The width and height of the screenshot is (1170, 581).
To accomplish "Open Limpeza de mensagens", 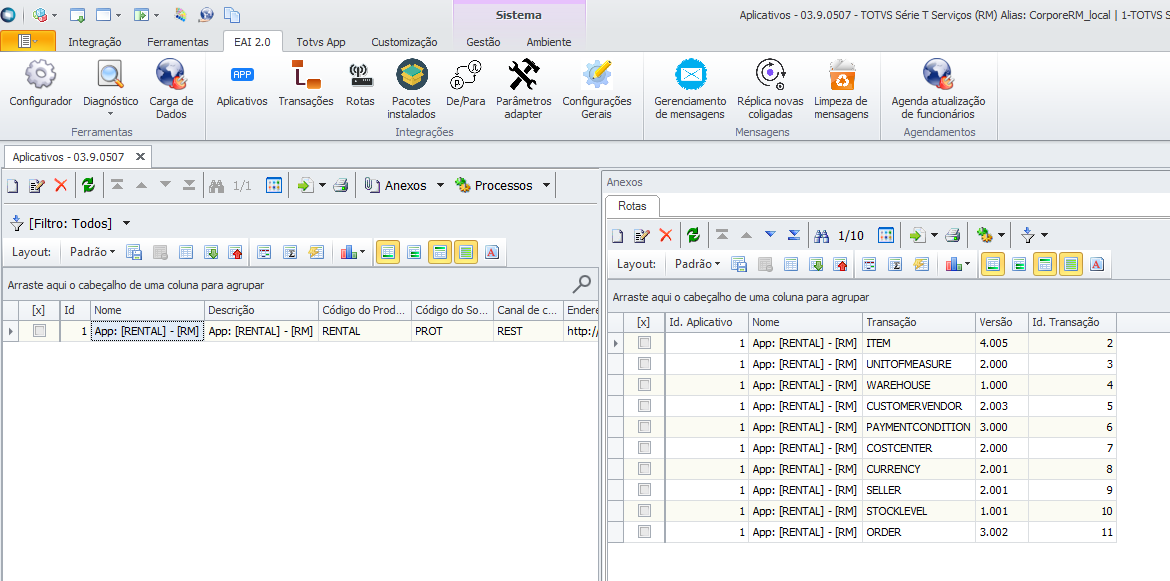I will pos(841,88).
